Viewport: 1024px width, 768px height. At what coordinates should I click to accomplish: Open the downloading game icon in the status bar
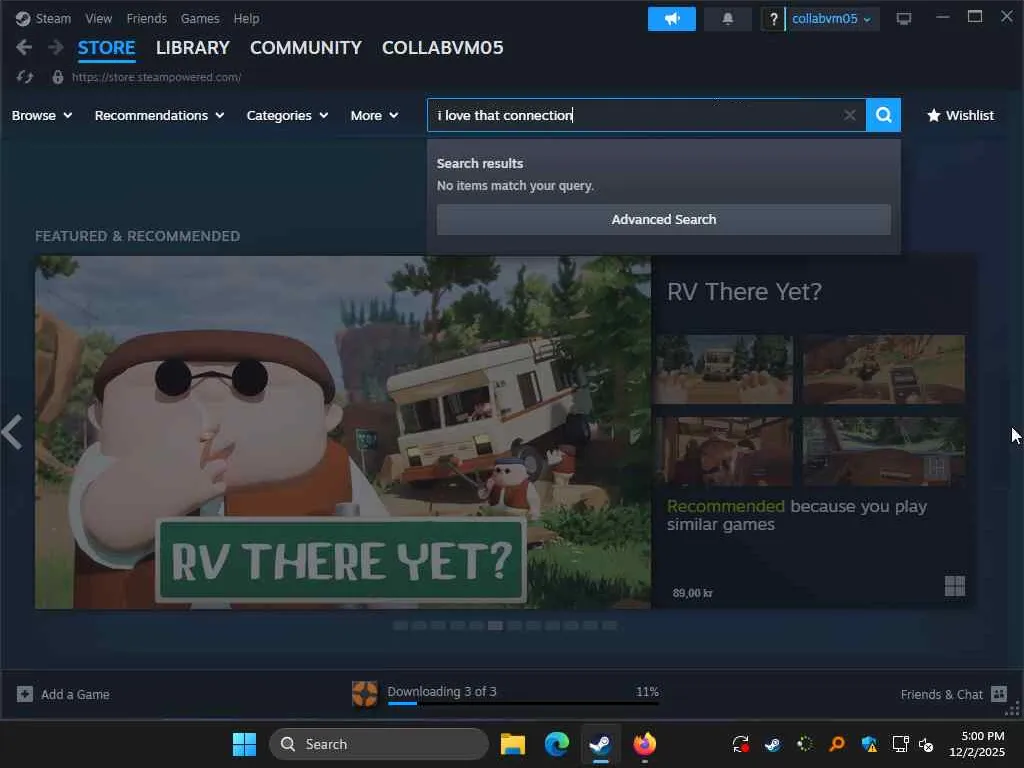pos(364,694)
